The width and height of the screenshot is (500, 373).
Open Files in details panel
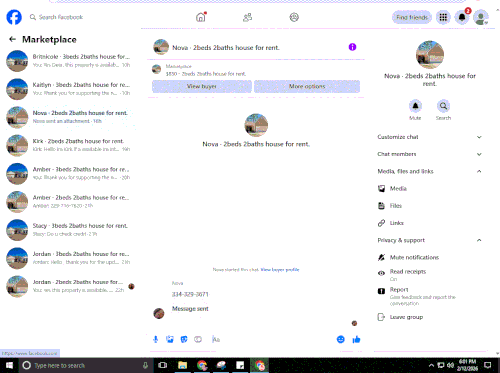(x=429, y=206)
